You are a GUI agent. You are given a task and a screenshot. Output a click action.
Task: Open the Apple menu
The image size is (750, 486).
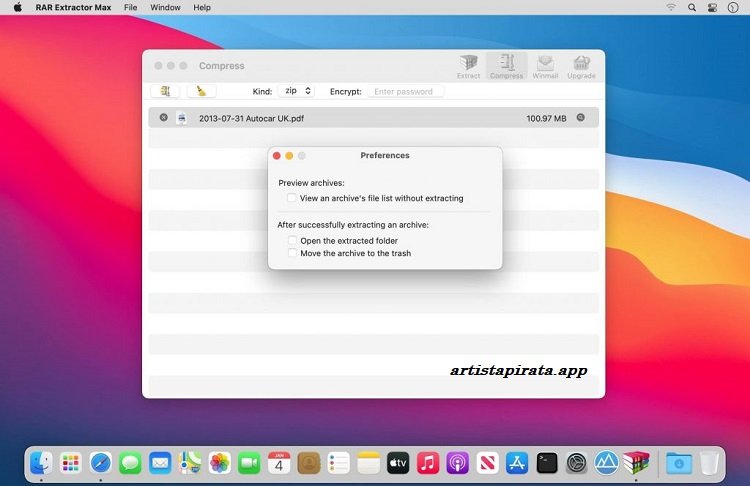point(18,7)
